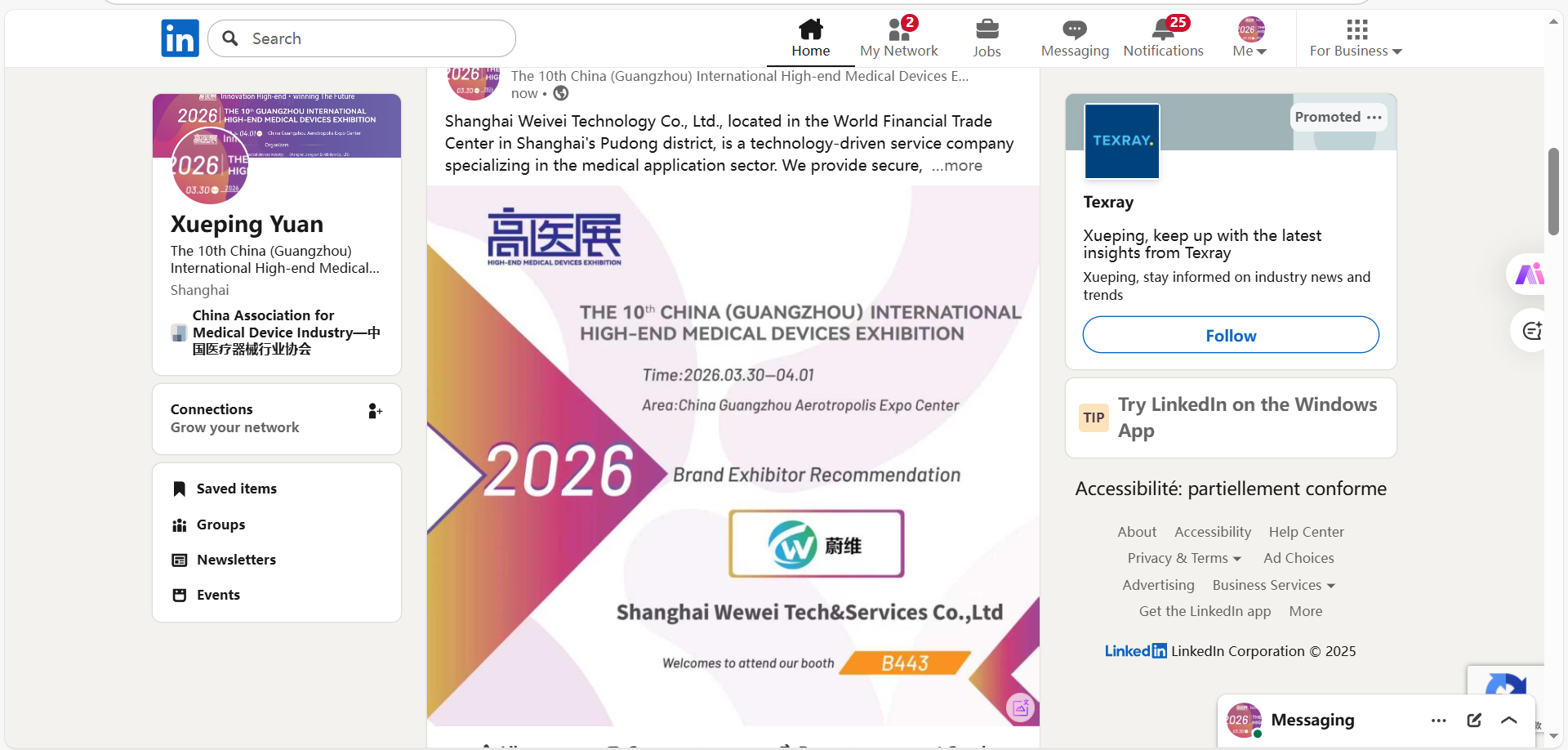Expand Business Services dropdown

(x=1273, y=585)
